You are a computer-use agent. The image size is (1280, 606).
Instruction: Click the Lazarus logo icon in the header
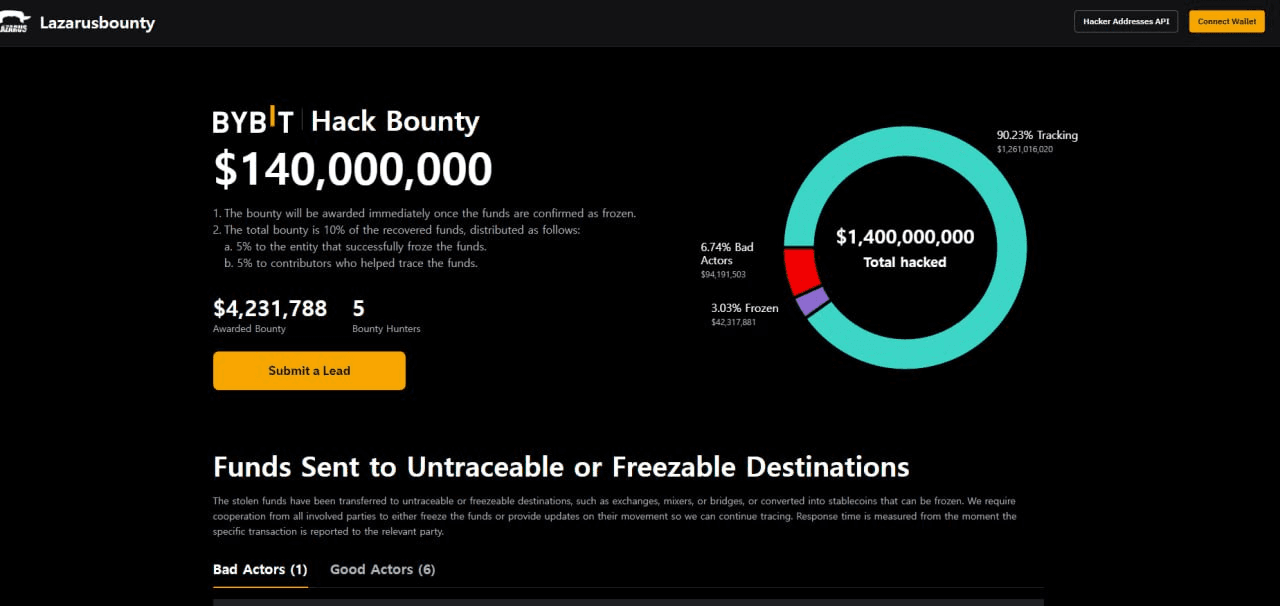click(16, 22)
